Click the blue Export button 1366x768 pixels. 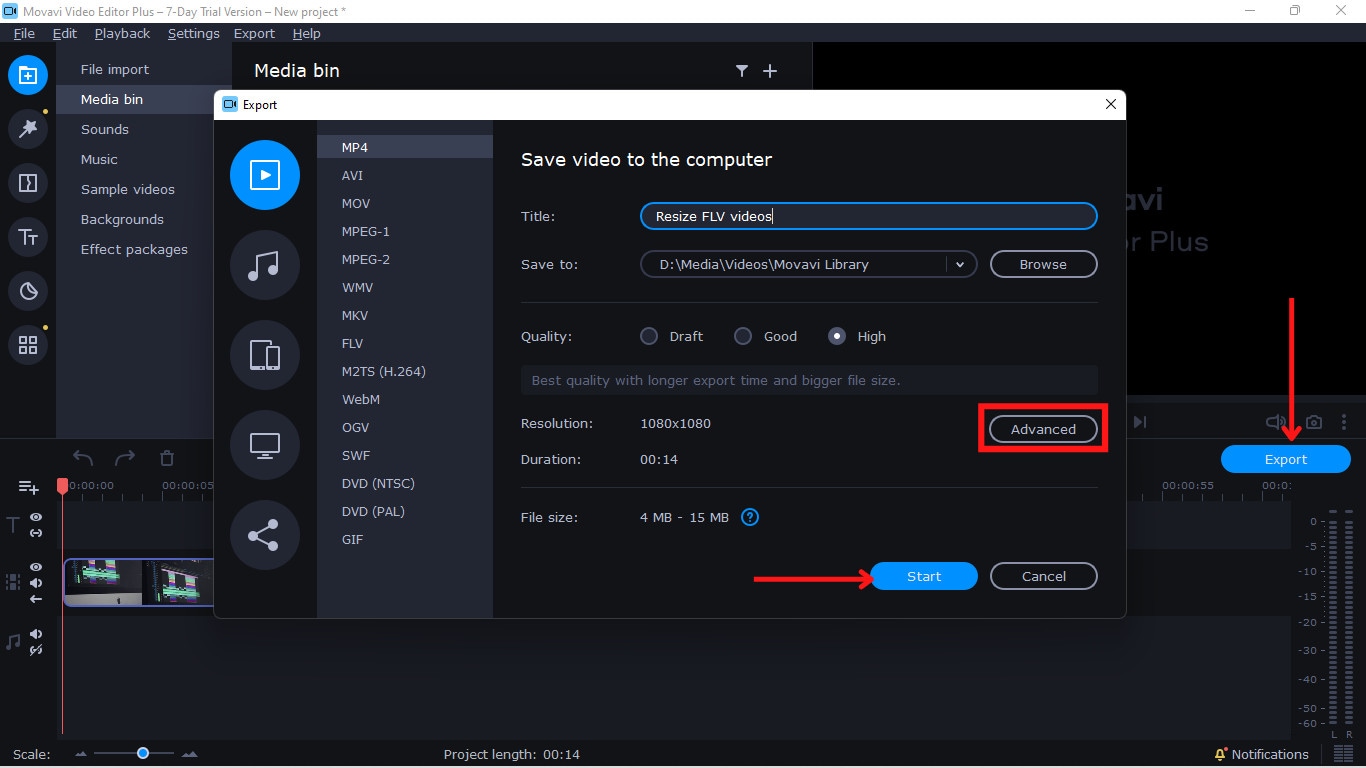1285,459
